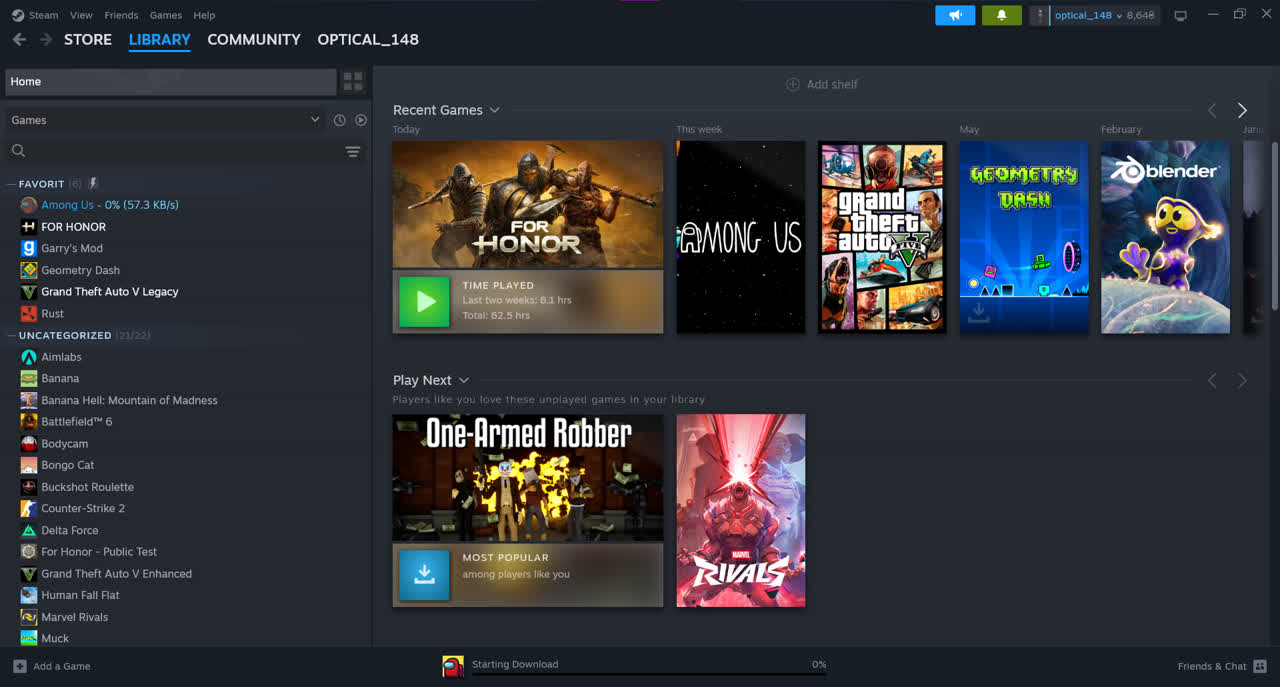The height and width of the screenshot is (687, 1280).
Task: Open the Geometry Dash game cover
Action: 1024,237
